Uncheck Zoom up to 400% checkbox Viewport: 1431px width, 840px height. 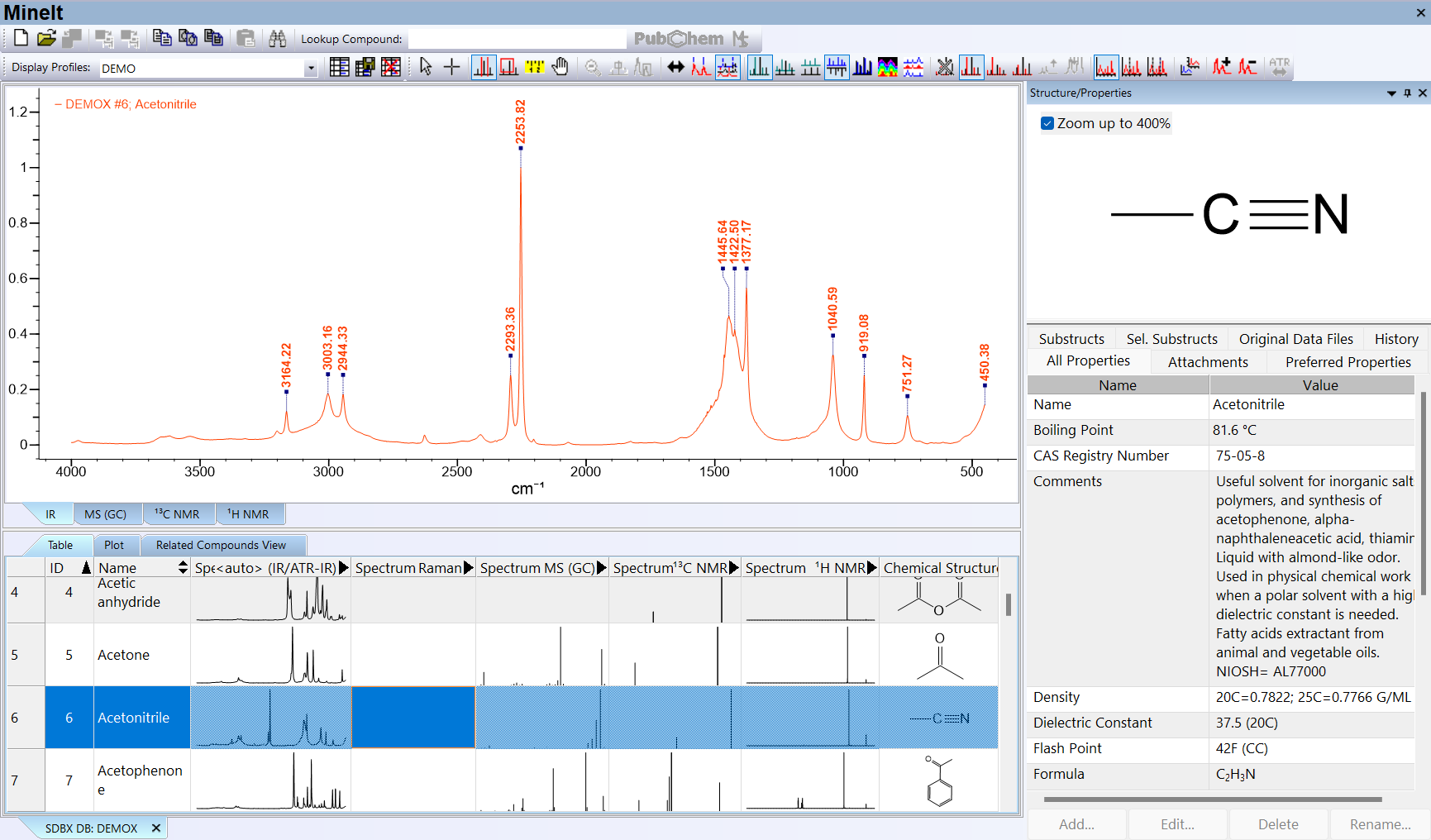click(x=1047, y=123)
